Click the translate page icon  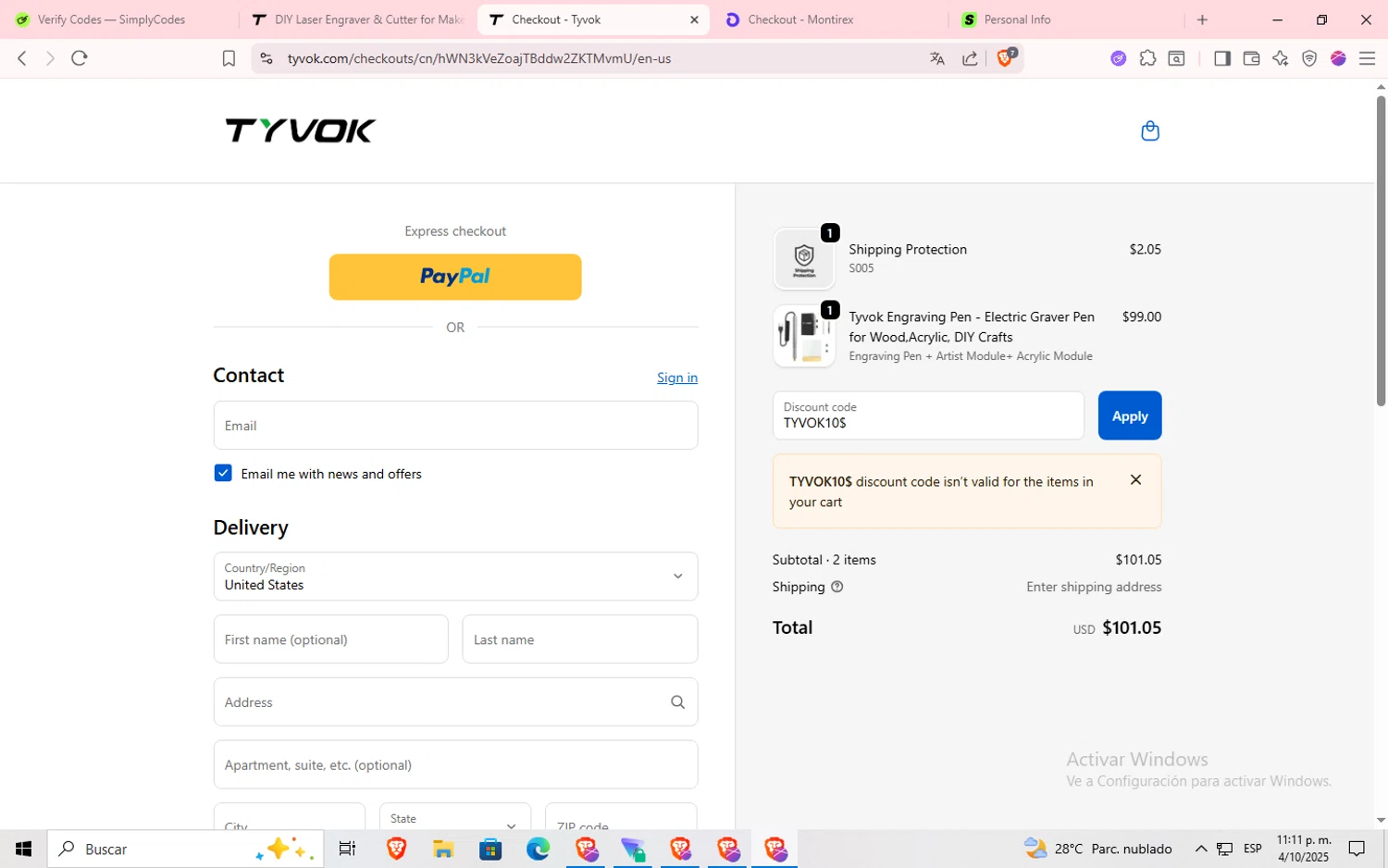(937, 58)
